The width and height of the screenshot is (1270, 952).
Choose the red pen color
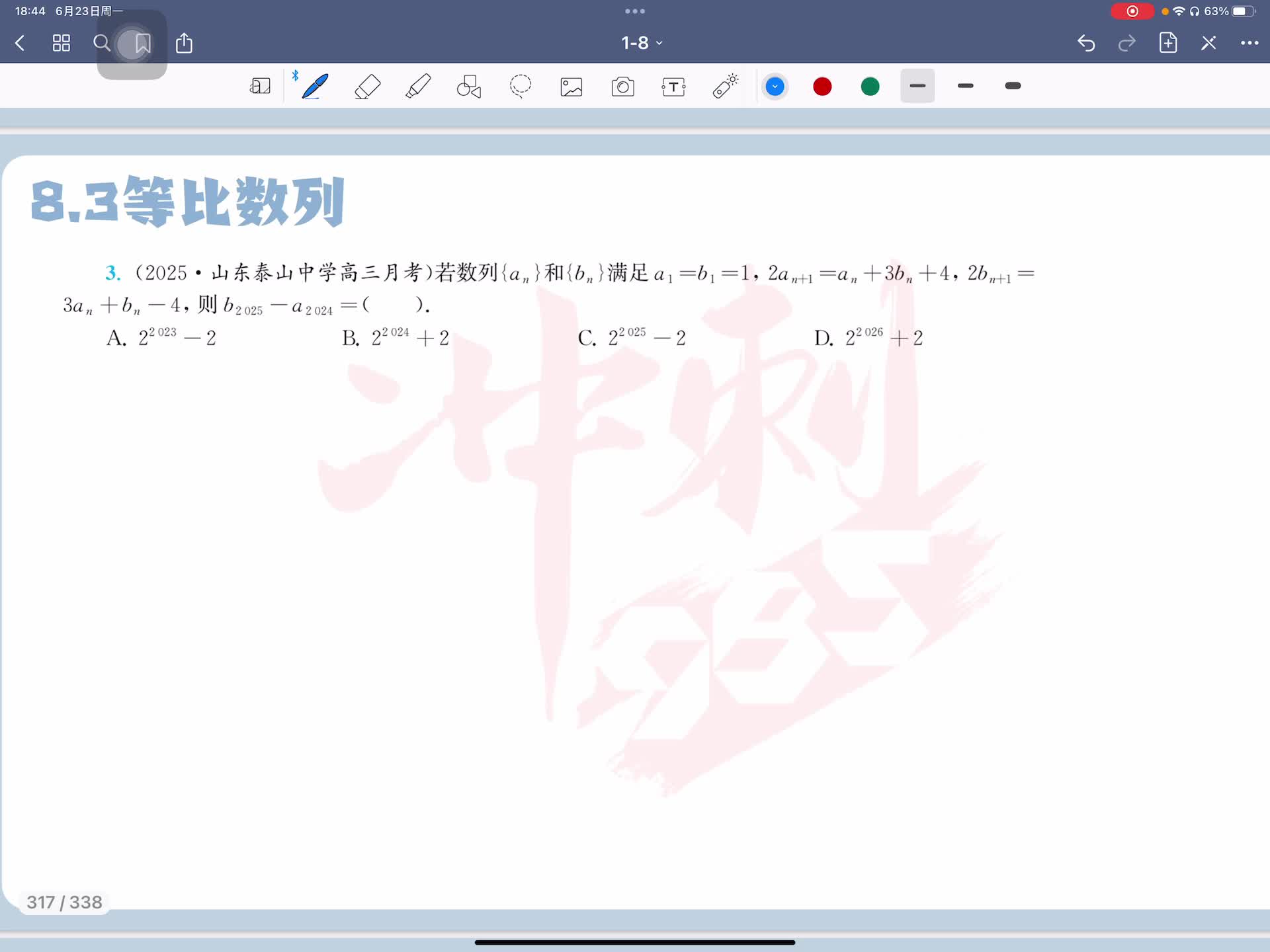(x=822, y=87)
